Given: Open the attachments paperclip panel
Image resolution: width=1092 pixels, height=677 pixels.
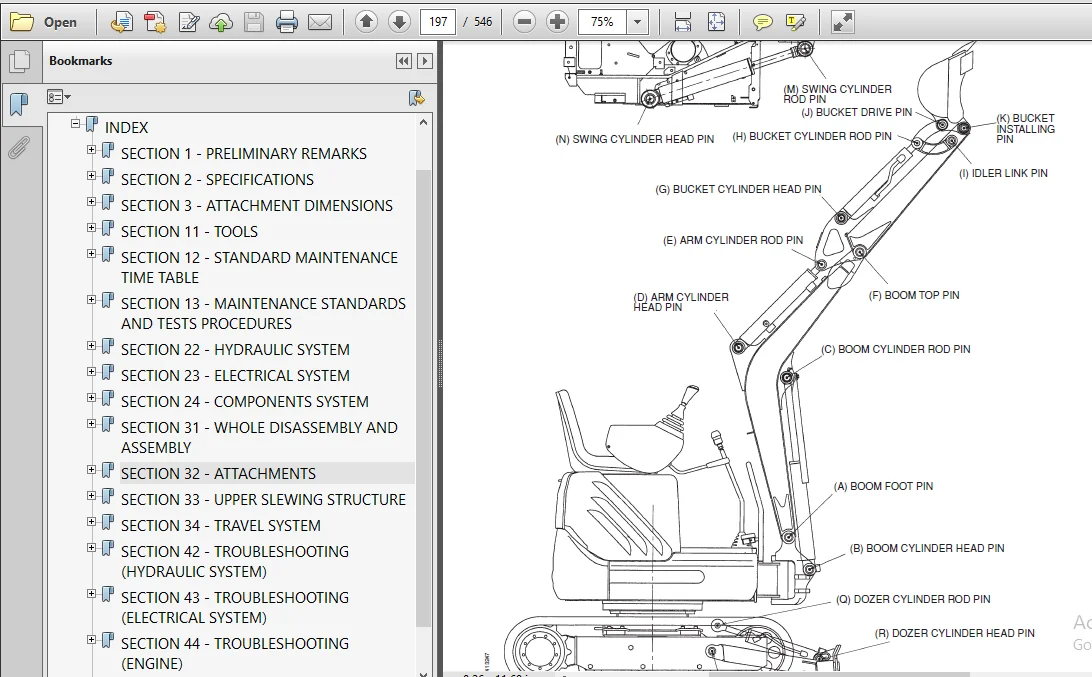Looking at the screenshot, I should 20,148.
